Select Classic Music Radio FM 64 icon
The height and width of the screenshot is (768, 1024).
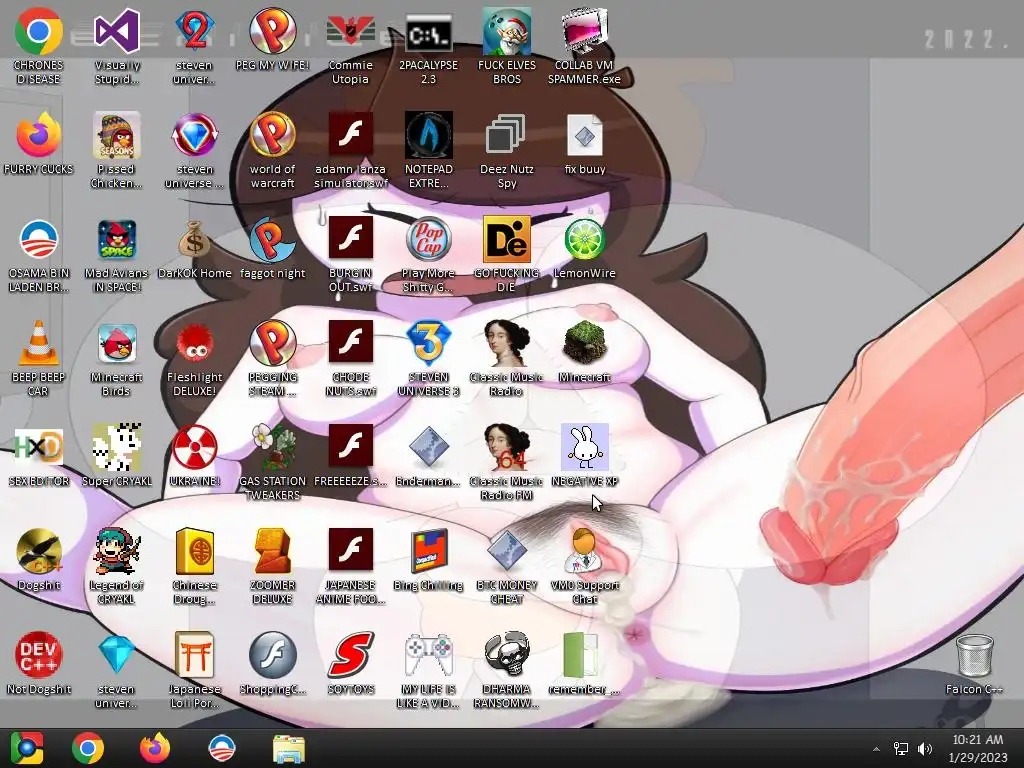[x=506, y=447]
